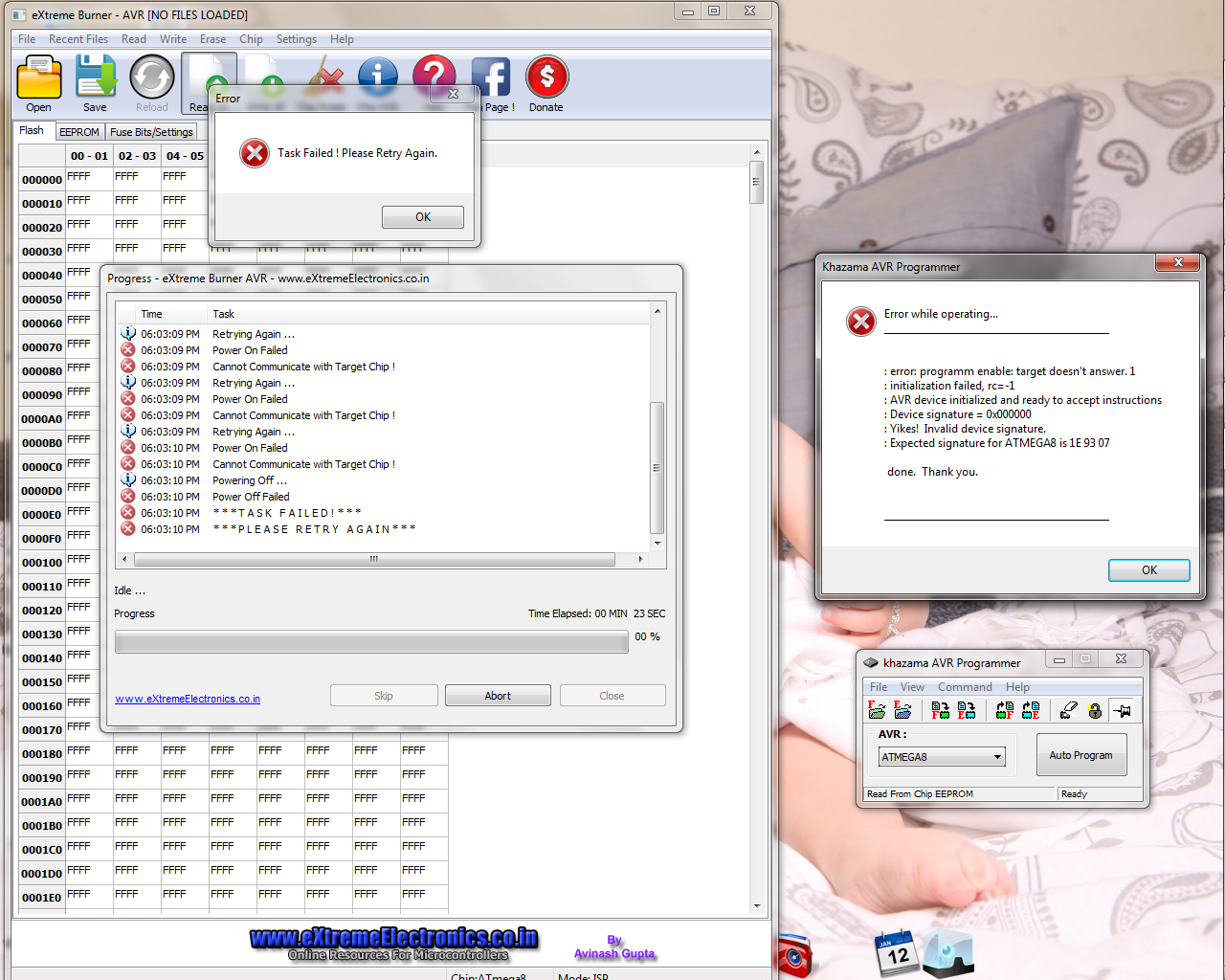Image resolution: width=1225 pixels, height=980 pixels.
Task: Click the 00 - 01 column header
Action: (89, 156)
